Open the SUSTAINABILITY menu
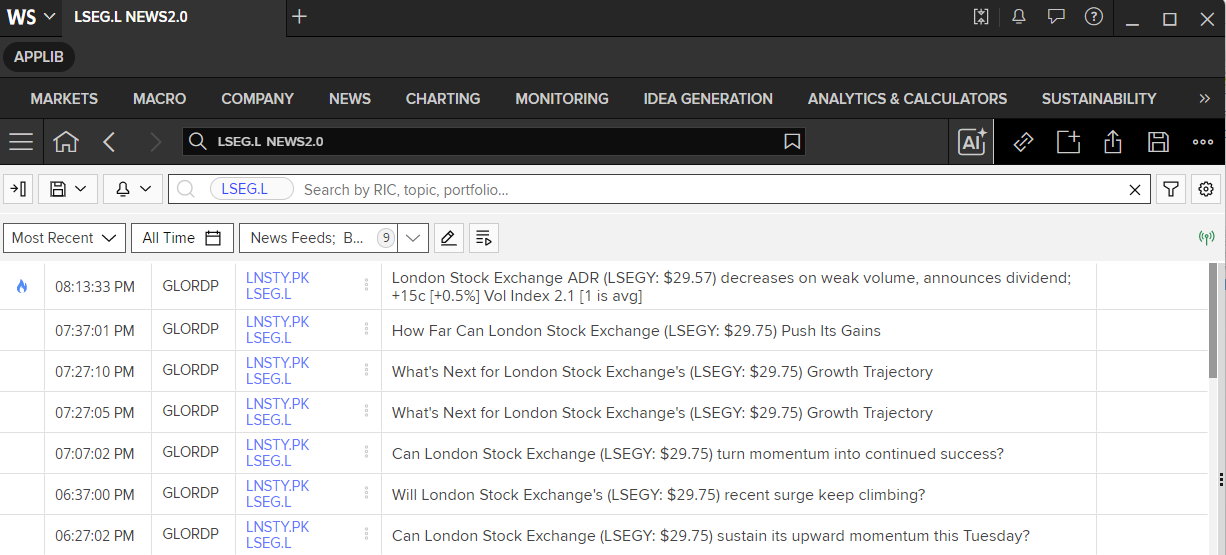 [x=1099, y=99]
